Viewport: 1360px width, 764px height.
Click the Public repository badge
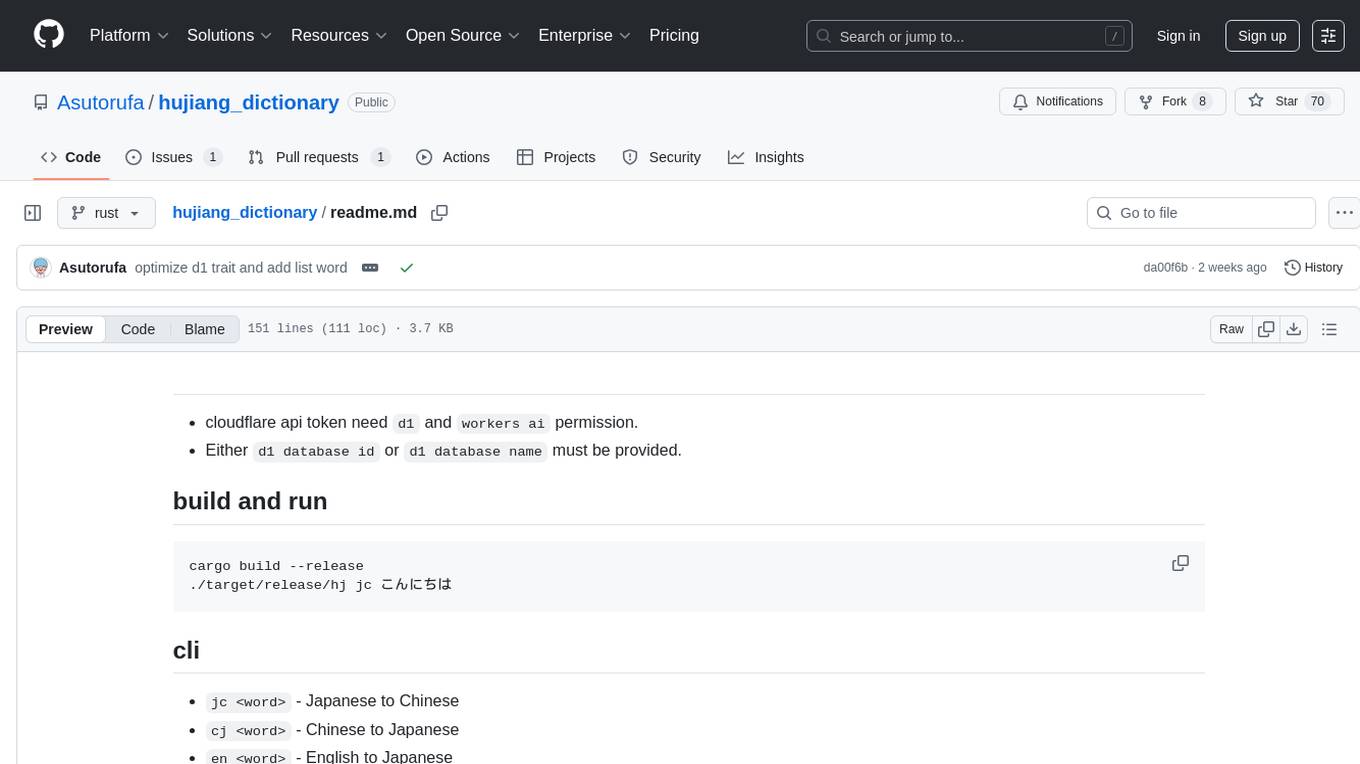(372, 102)
